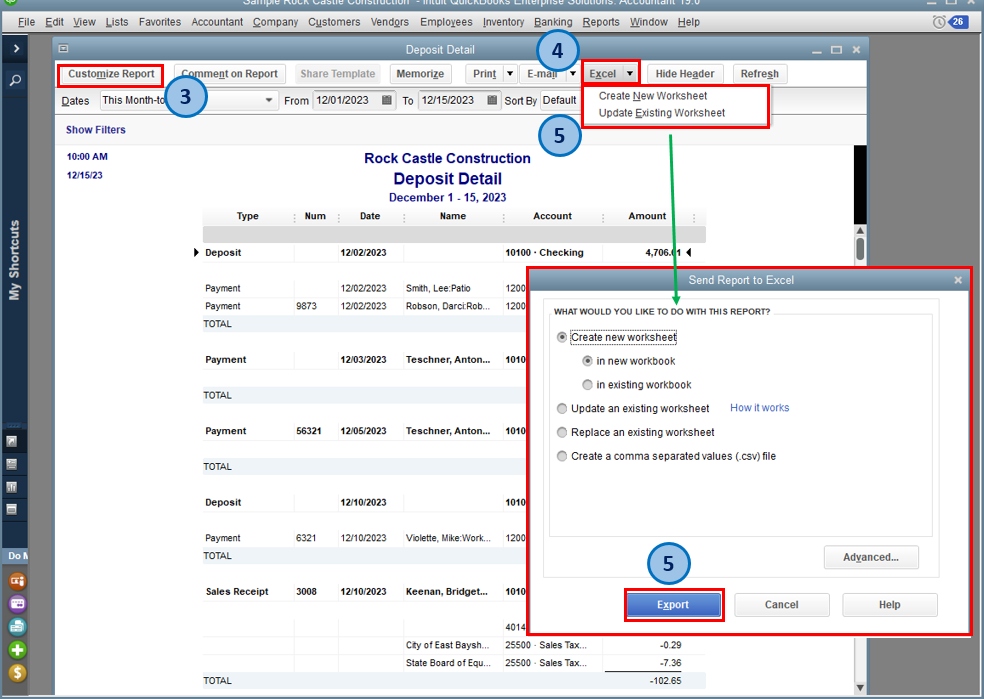The height and width of the screenshot is (699, 984).
Task: Click the Memorize button
Action: point(420,74)
